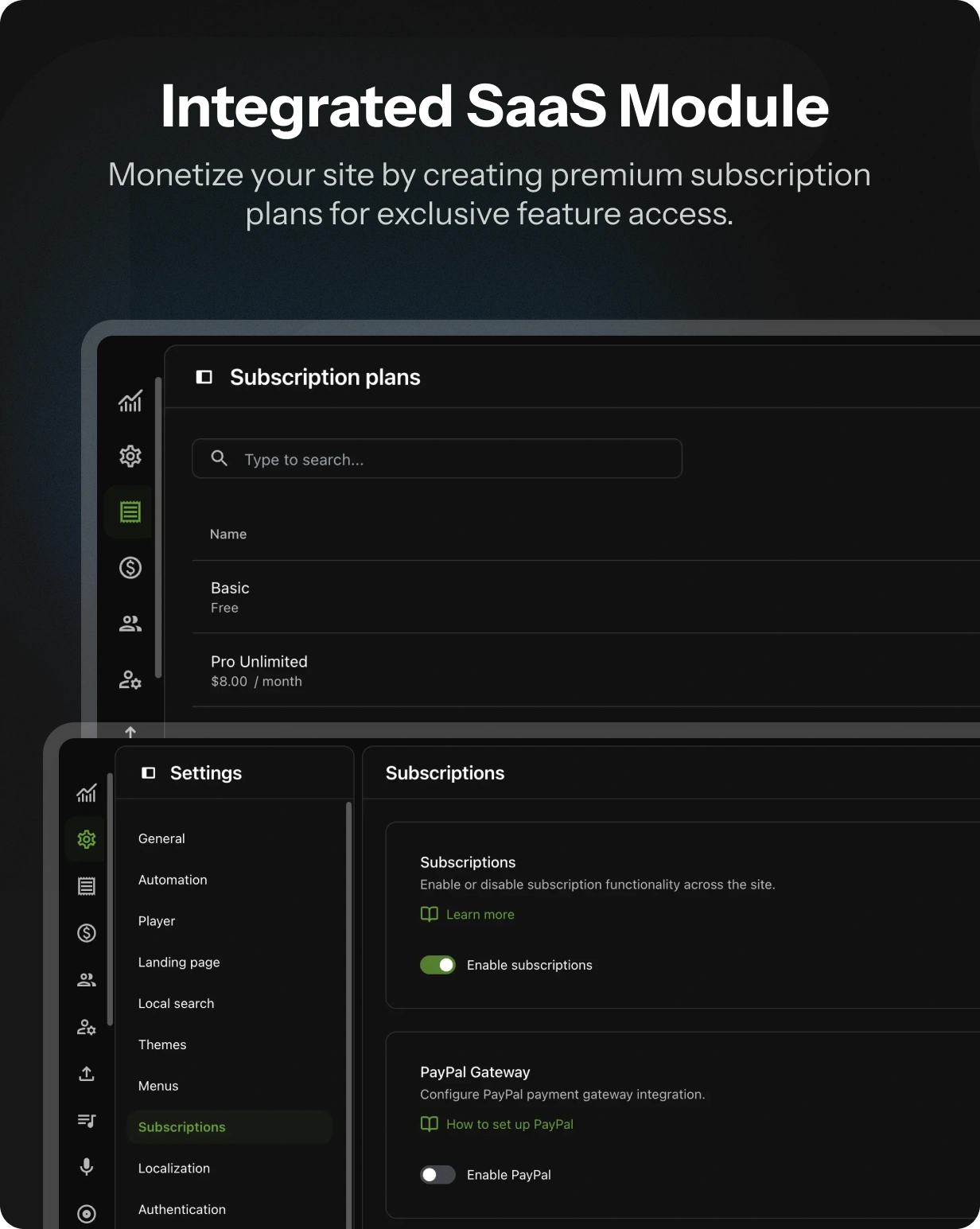Enable the PayPal toggle
Image resolution: width=980 pixels, height=1229 pixels.
point(437,1174)
